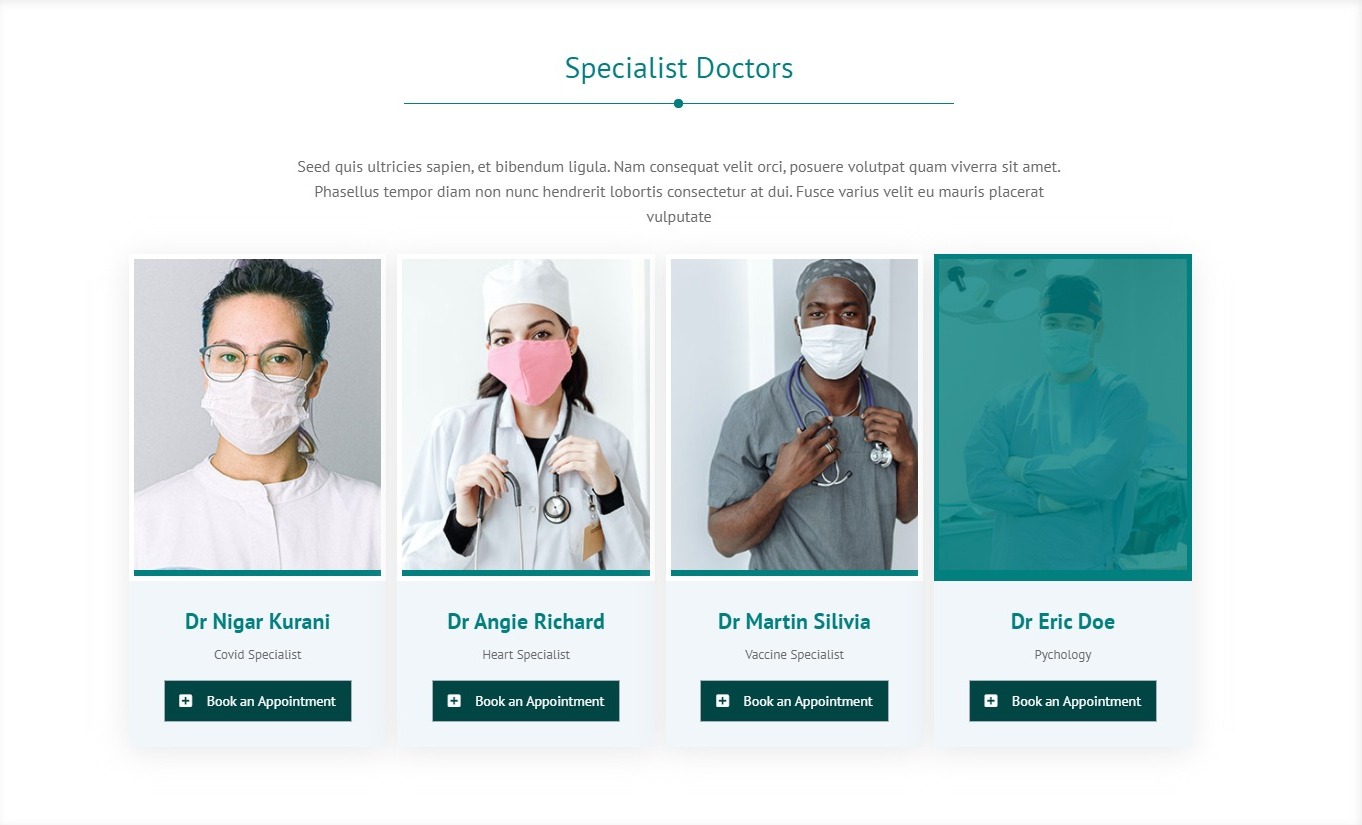Screen dimensions: 1362x825
Task: Click plus icon on Angie Richard's appointment button
Action: pyautogui.click(x=454, y=701)
